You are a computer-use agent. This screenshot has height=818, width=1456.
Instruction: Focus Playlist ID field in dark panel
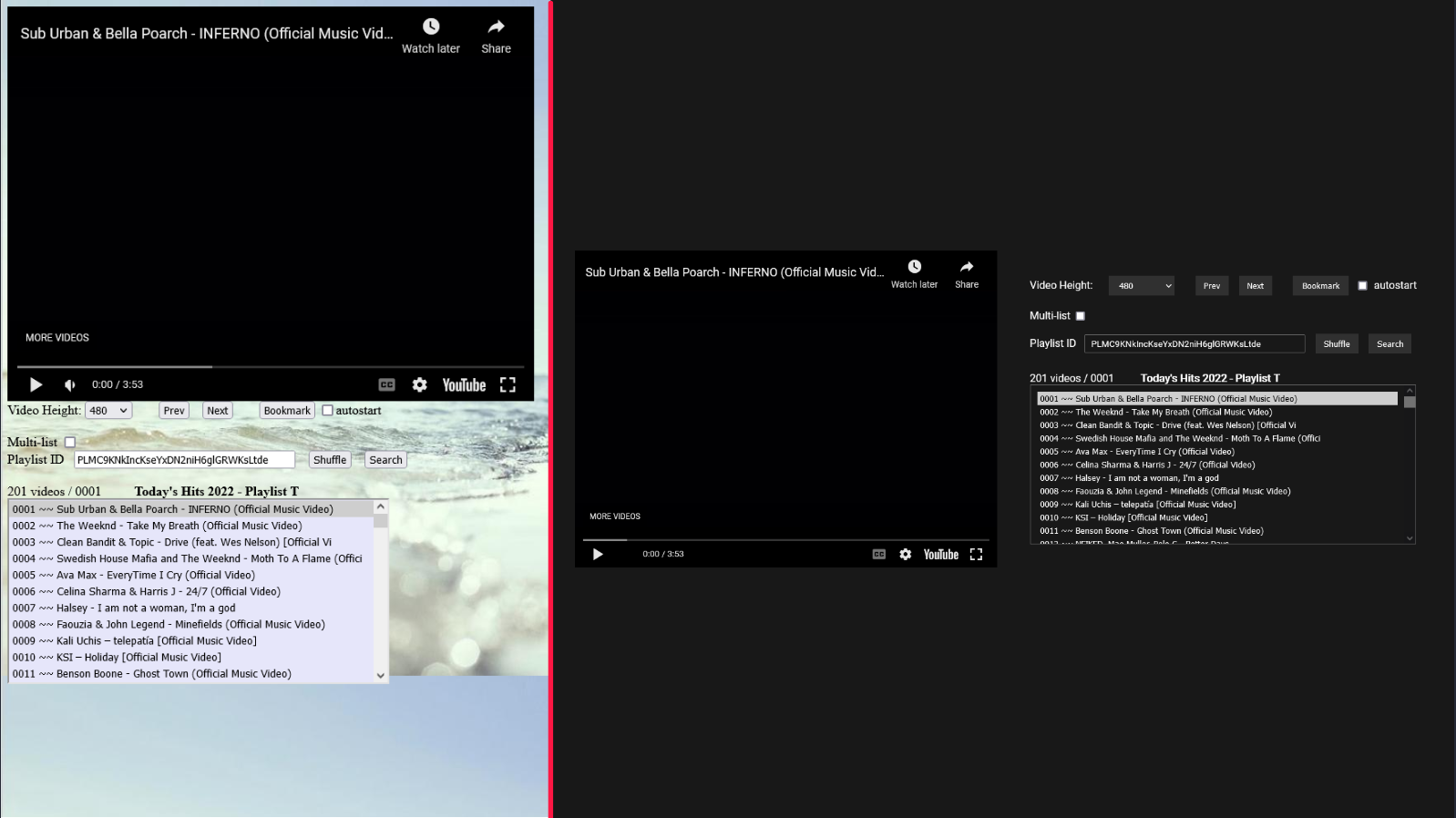1195,343
